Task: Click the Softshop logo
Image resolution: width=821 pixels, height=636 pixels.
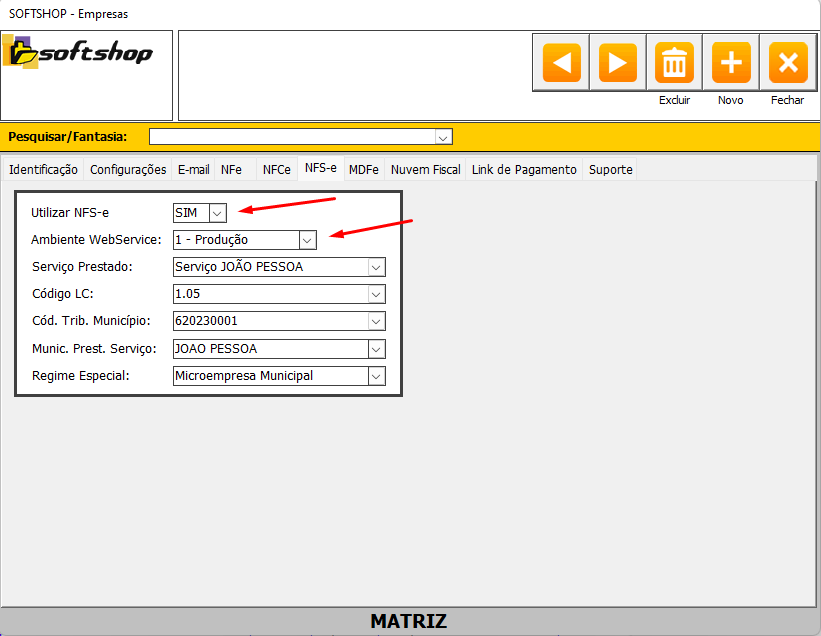Action: [x=78, y=52]
